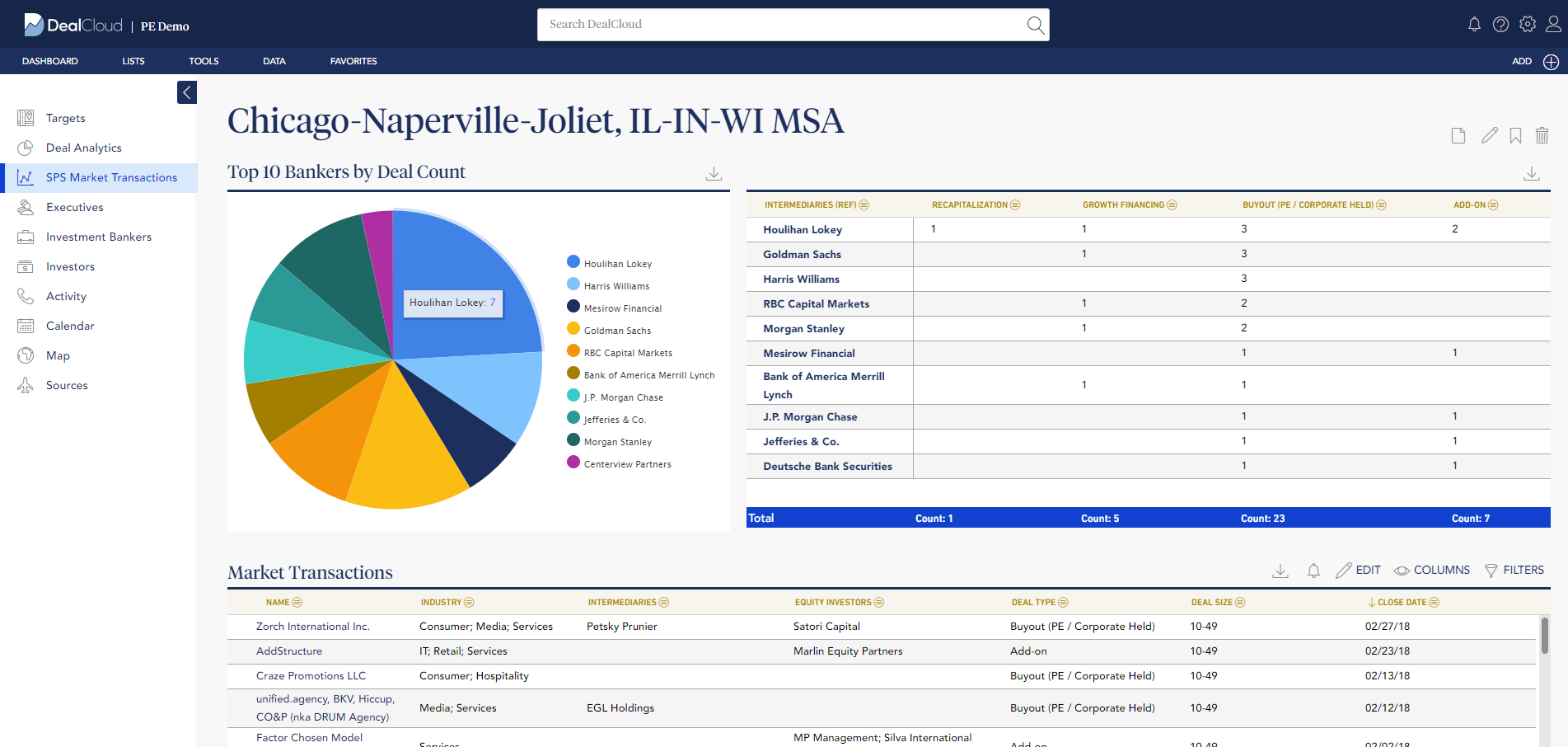Image resolution: width=1568 pixels, height=747 pixels.
Task: Click the trash delete icon
Action: click(x=1542, y=135)
